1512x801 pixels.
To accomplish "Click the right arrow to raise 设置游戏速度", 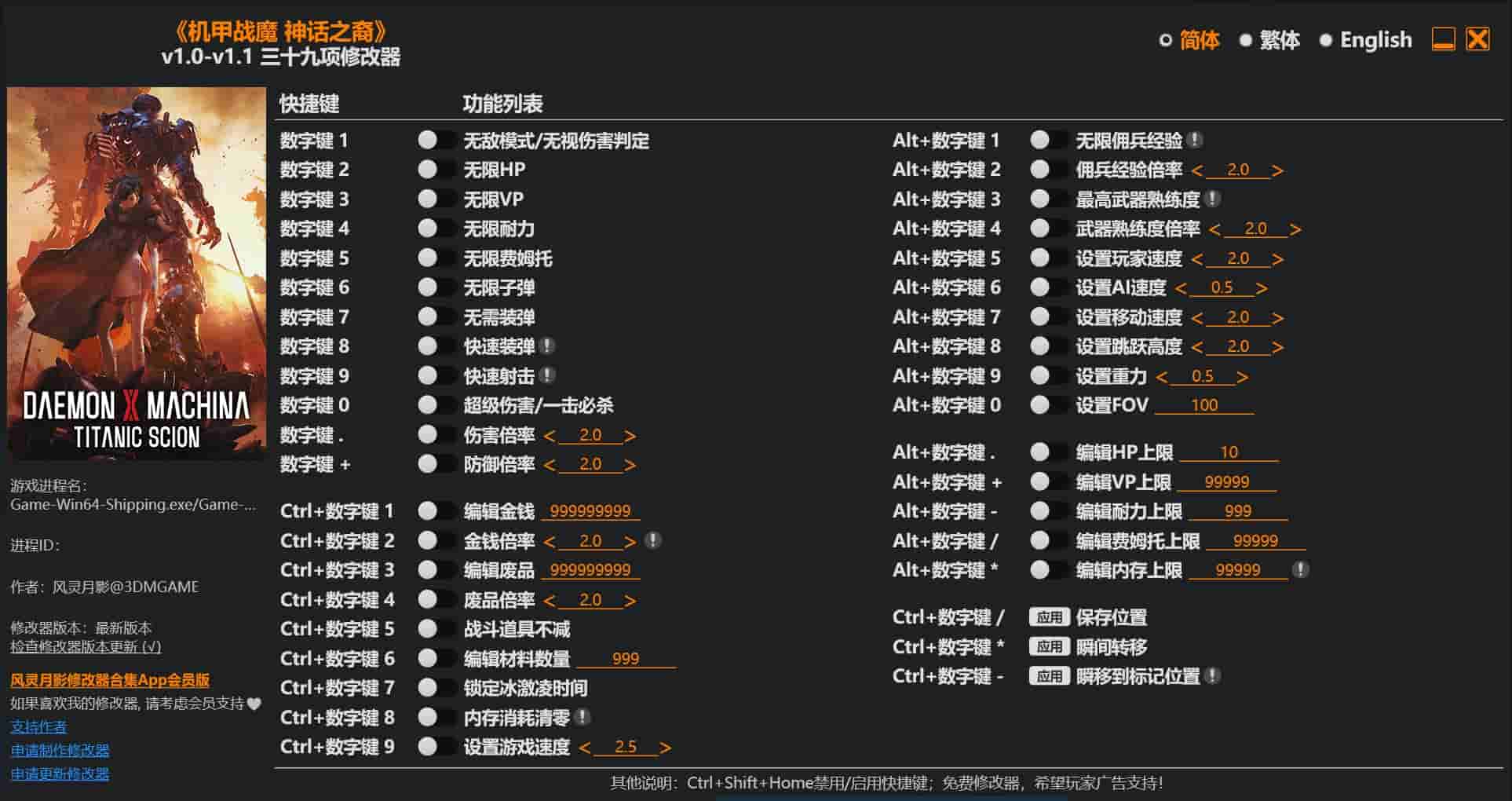I will [x=666, y=747].
